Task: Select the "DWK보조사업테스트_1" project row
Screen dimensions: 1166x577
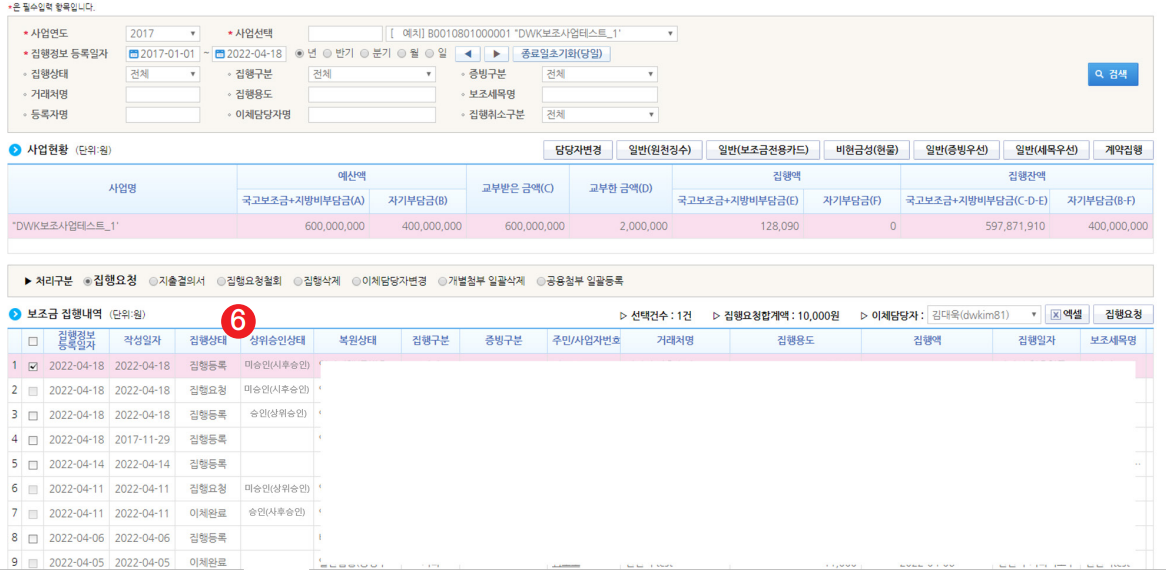Action: (x=580, y=225)
